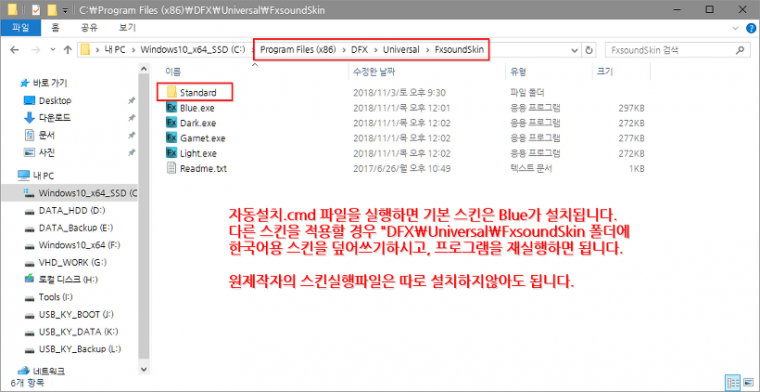This screenshot has height=392, width=760.
Task: Open DATA_HDD (D:) drive
Action: pyautogui.click(x=71, y=210)
